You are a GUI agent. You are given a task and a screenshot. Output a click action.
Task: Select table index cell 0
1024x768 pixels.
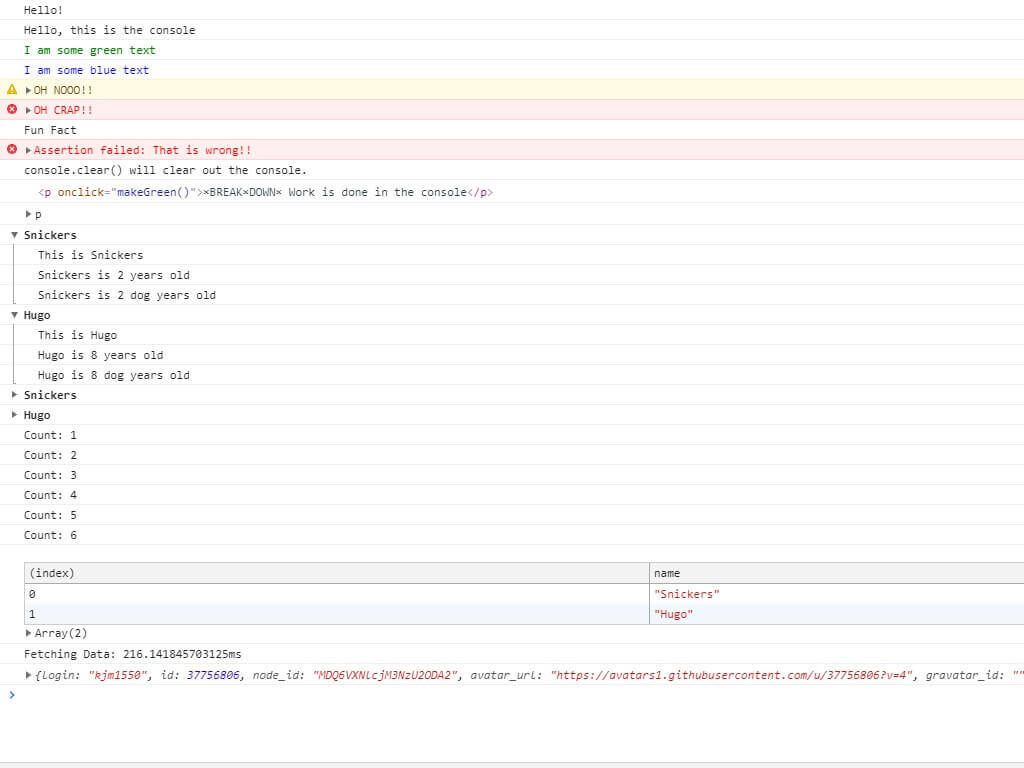click(x=337, y=594)
